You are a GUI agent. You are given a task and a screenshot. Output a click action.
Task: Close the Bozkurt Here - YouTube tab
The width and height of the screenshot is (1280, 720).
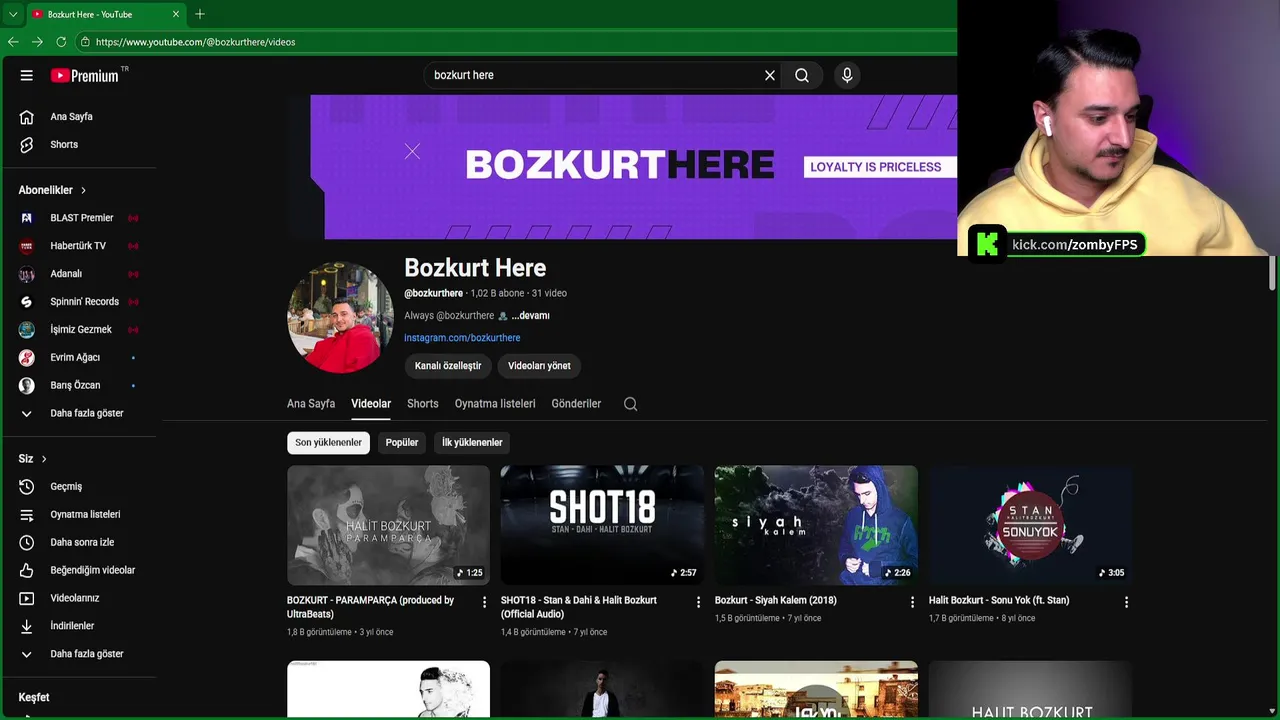(x=177, y=14)
